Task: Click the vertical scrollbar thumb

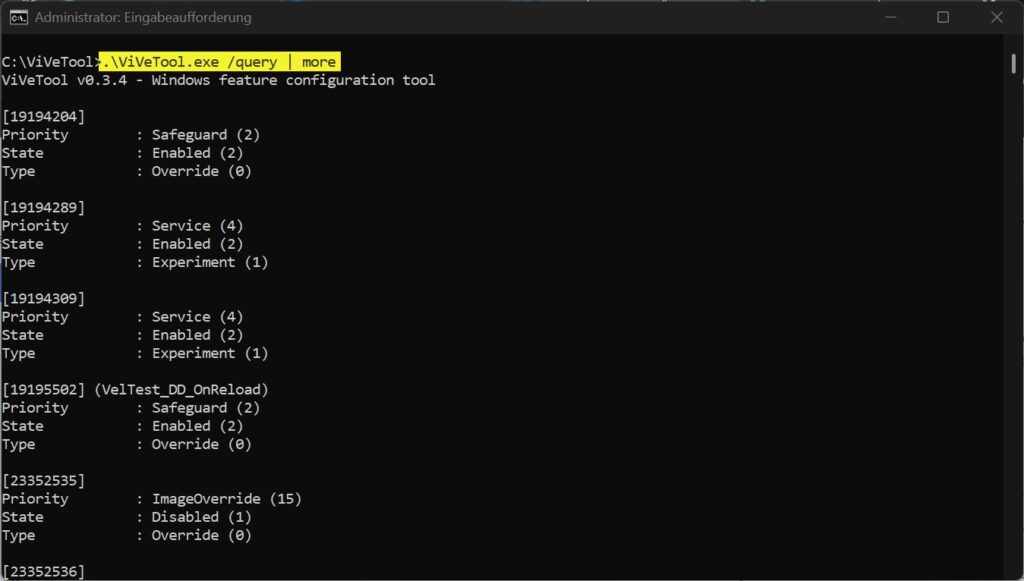Action: [1014, 64]
